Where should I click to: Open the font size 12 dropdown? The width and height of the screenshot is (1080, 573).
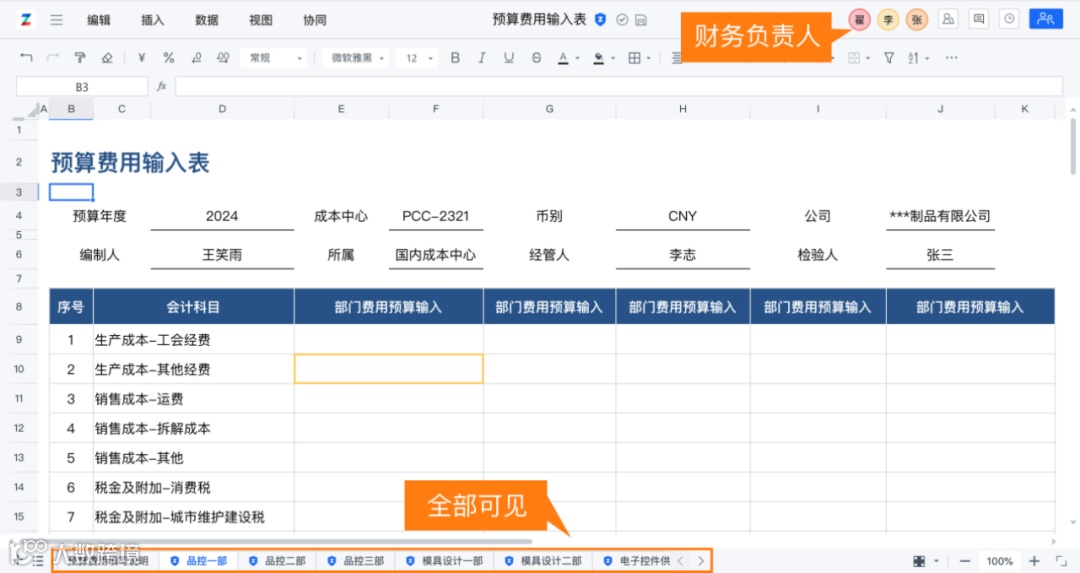click(418, 58)
